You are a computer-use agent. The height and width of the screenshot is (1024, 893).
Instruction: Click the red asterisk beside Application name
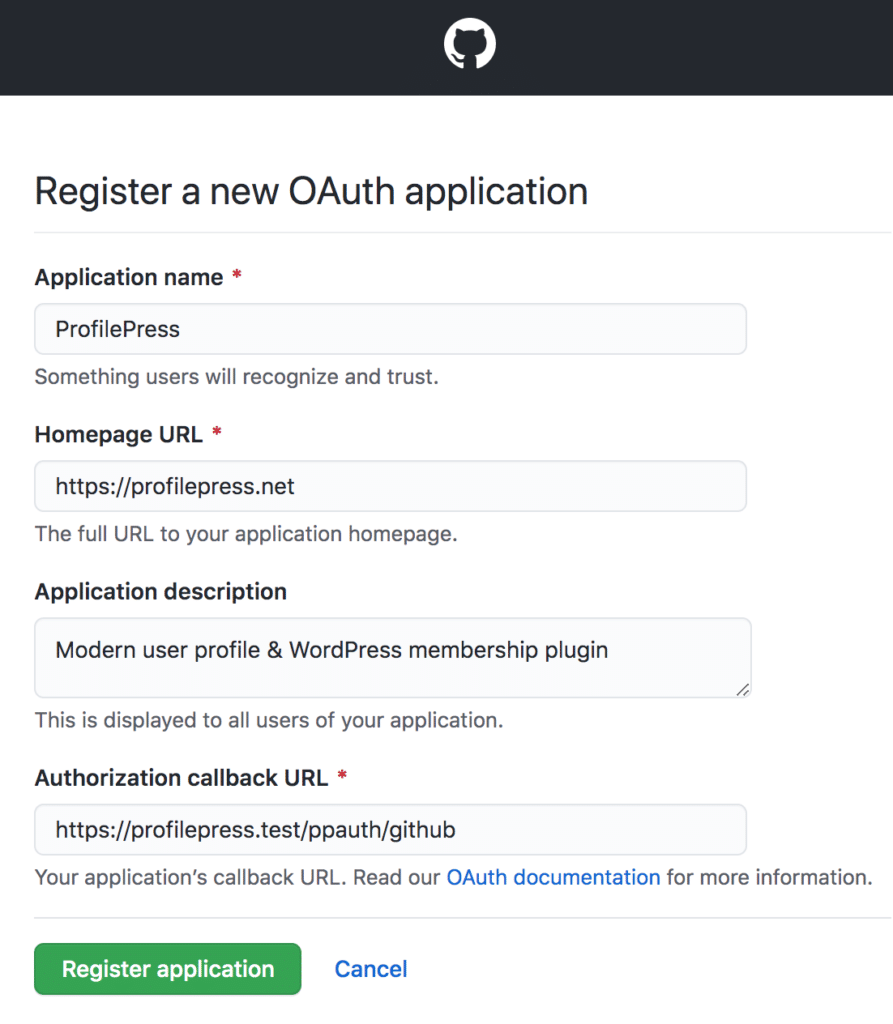click(x=237, y=275)
